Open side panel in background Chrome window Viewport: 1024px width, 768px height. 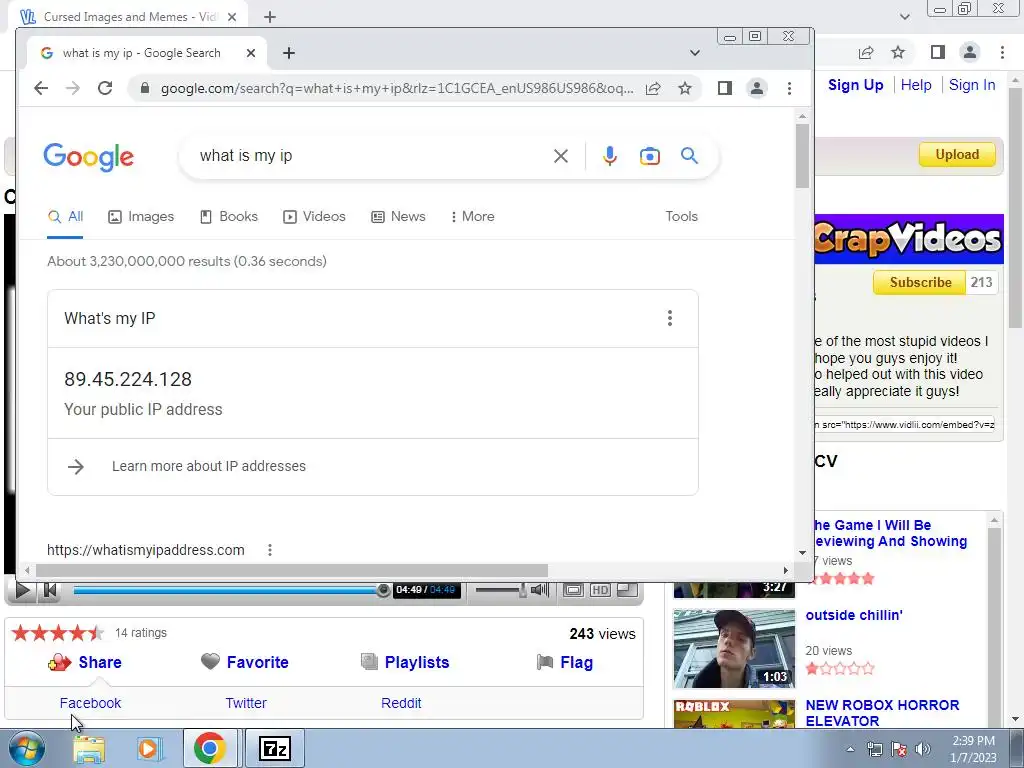coord(938,52)
